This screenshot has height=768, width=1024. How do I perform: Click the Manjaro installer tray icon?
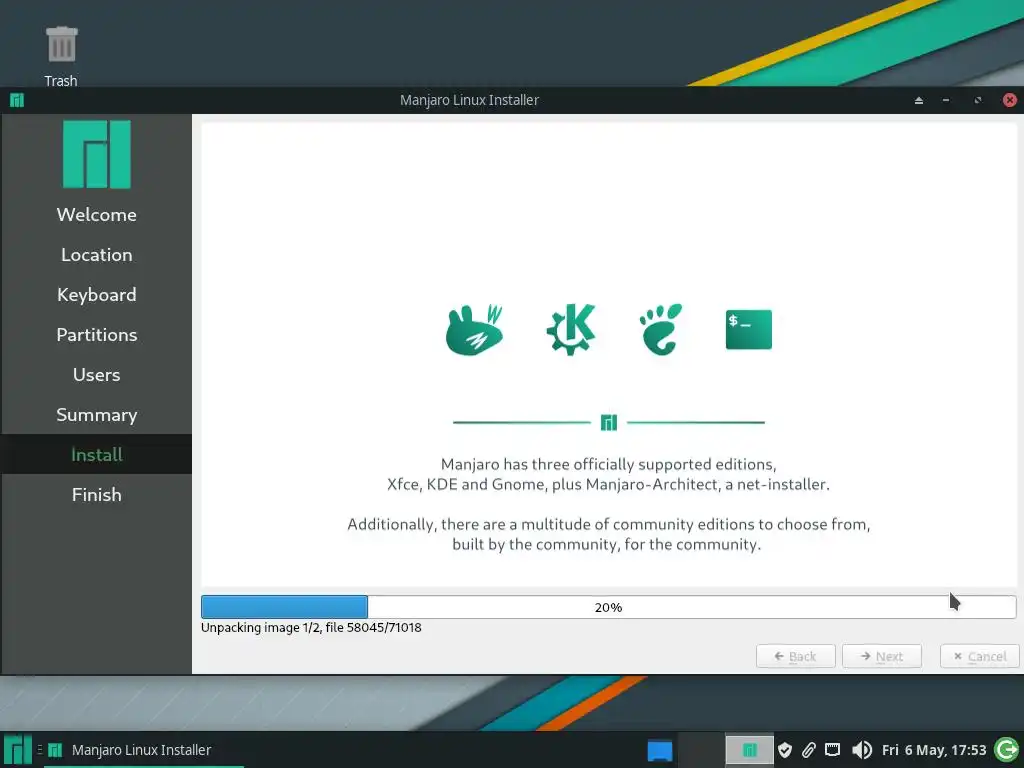pos(749,750)
